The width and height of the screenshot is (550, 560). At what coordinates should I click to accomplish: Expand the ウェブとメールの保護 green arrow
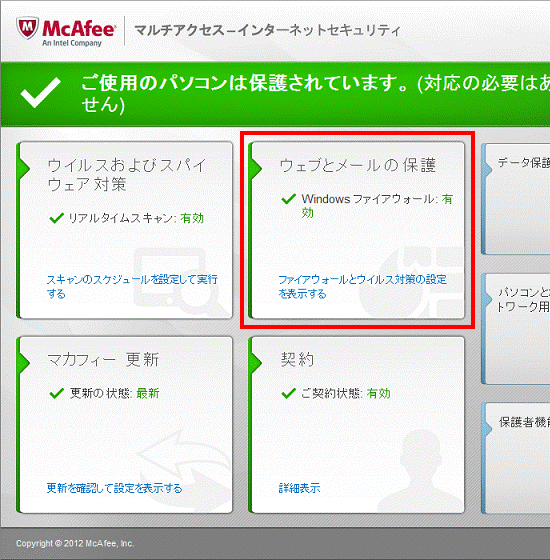point(256,168)
